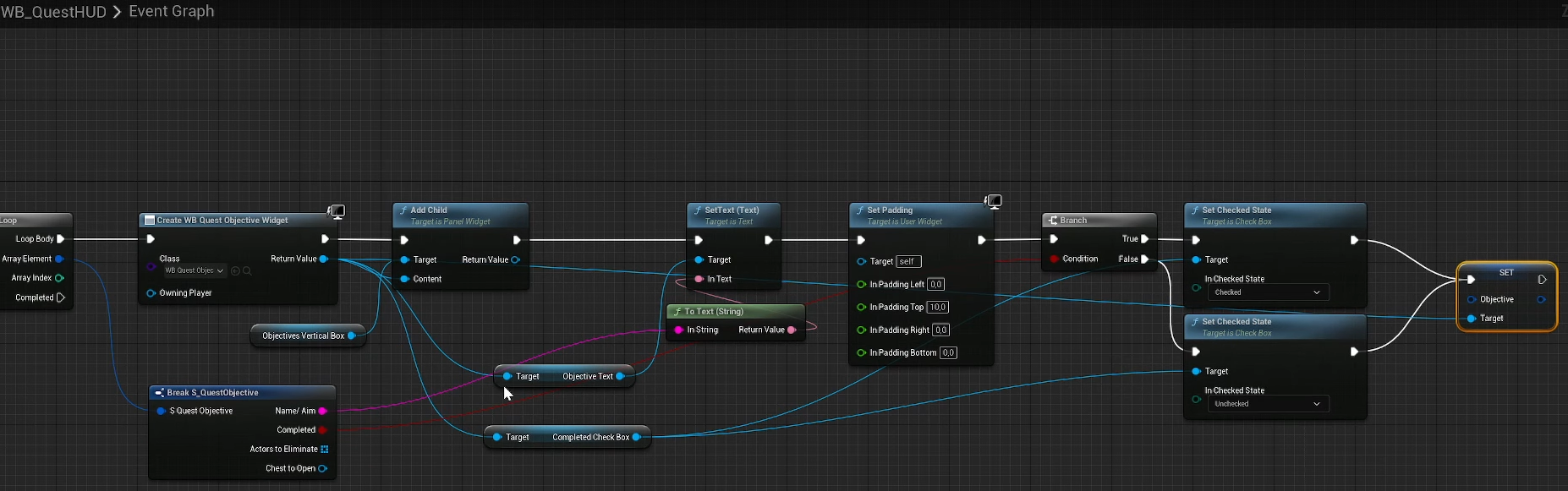Click the loop Completed exec pin

61,297
